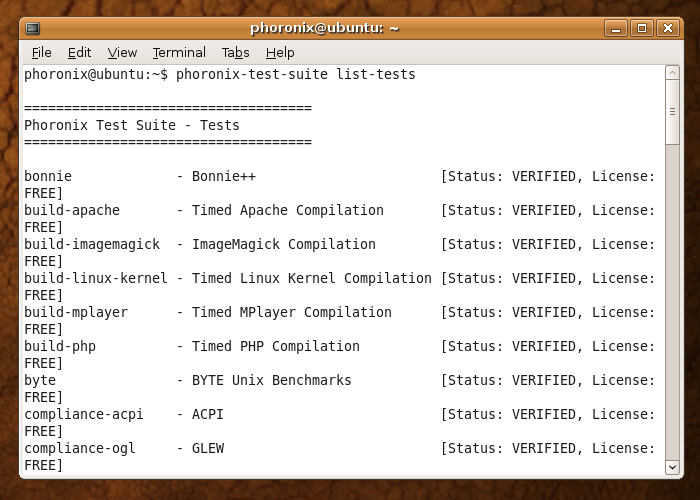Image resolution: width=700 pixels, height=500 pixels.
Task: Click 'Timed Linux Kernel Compilation' text
Action: pyautogui.click(x=312, y=278)
